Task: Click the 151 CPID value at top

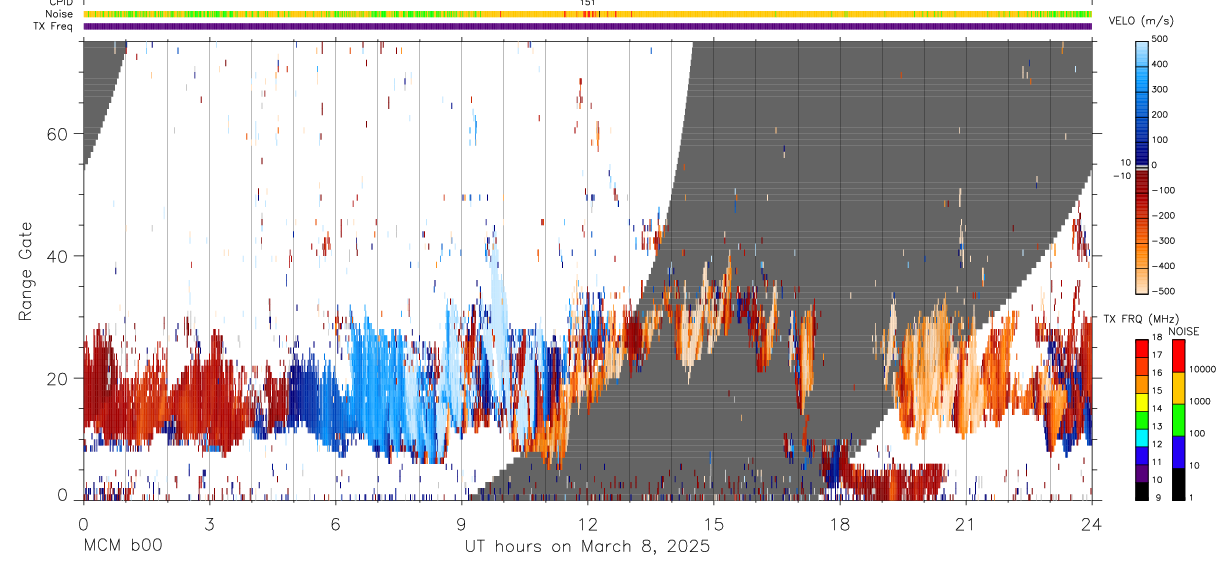Action: click(588, 3)
